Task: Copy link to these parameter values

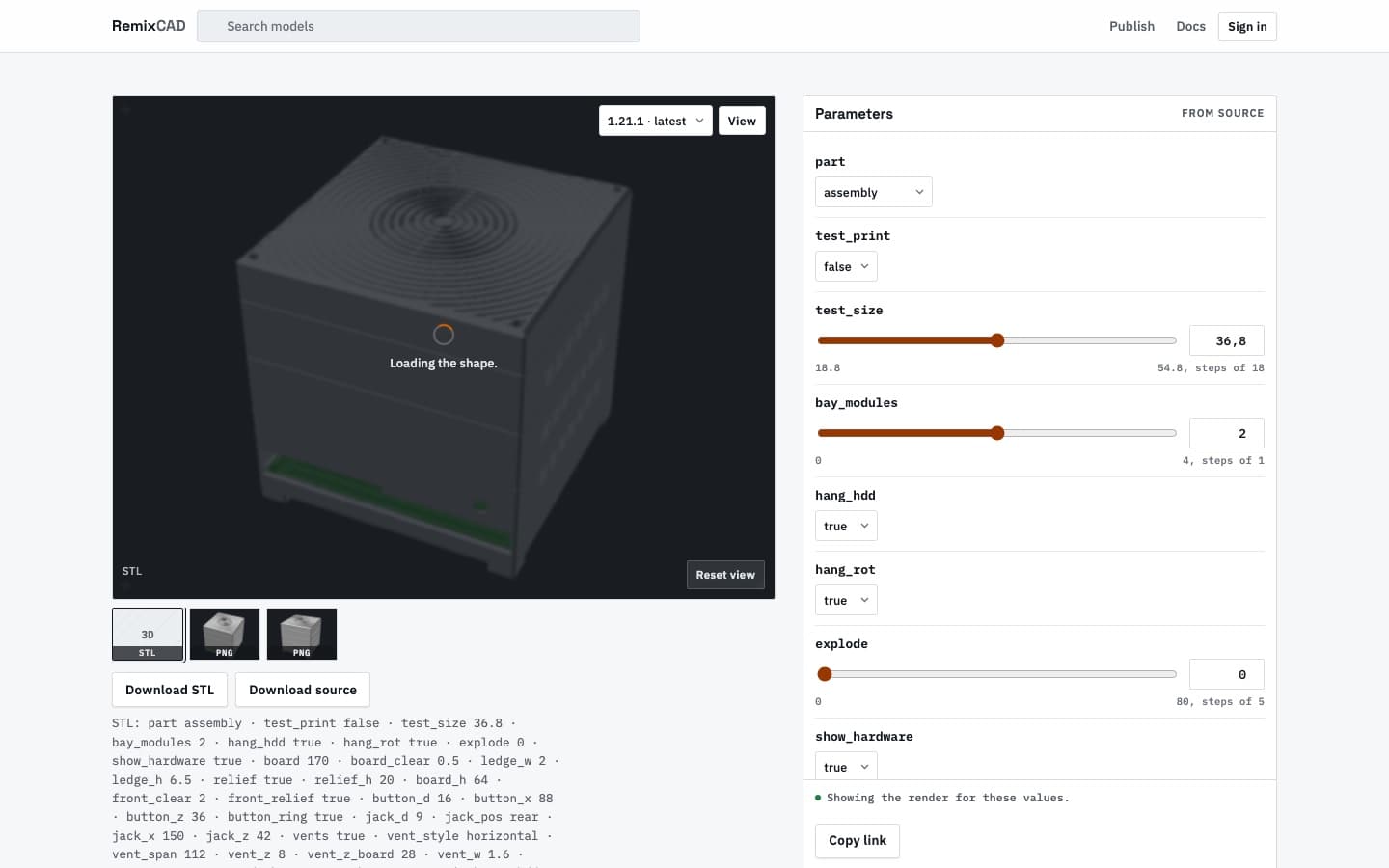Action: (858, 841)
